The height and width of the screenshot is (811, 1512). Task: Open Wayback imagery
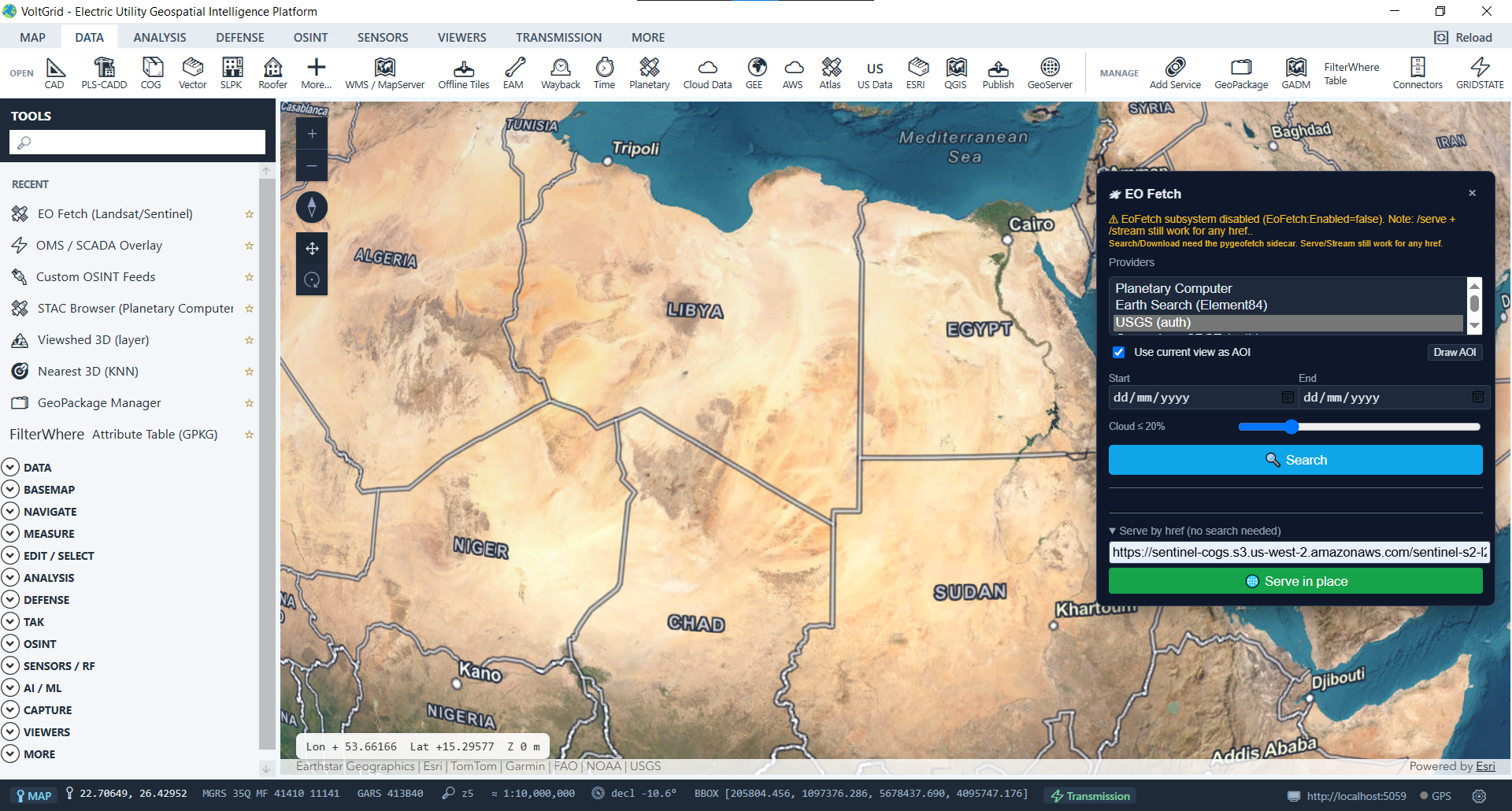point(561,73)
